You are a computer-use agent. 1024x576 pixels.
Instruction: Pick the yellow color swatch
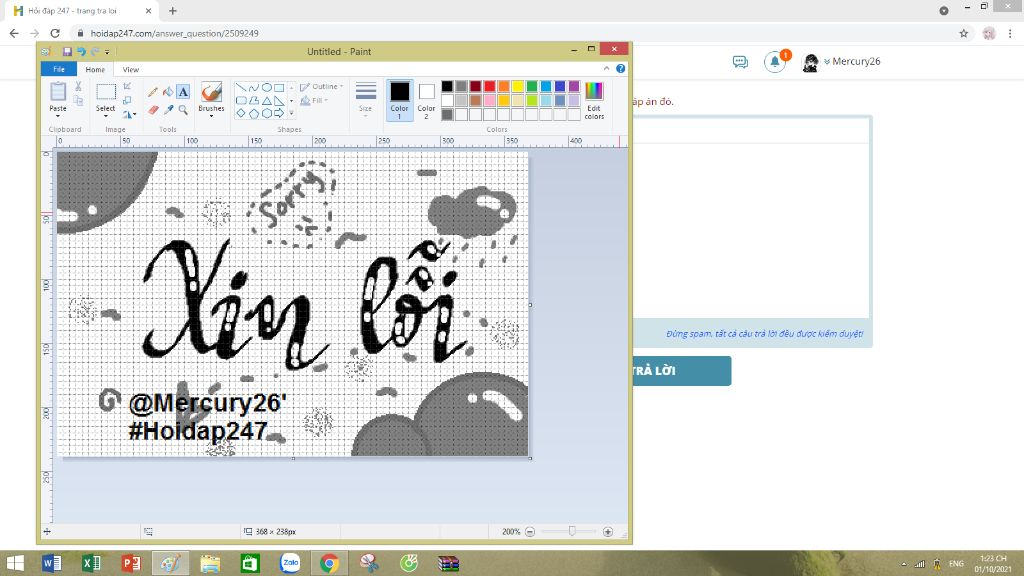click(x=517, y=86)
